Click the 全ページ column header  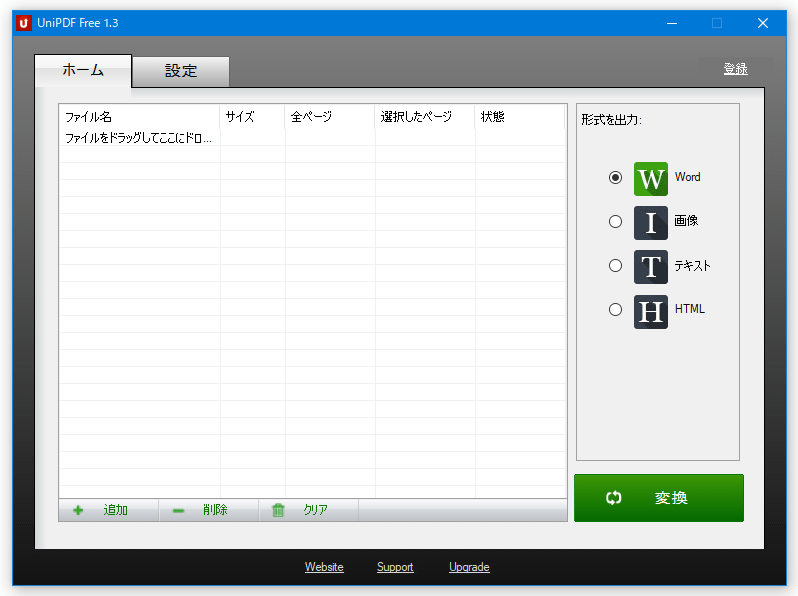330,117
